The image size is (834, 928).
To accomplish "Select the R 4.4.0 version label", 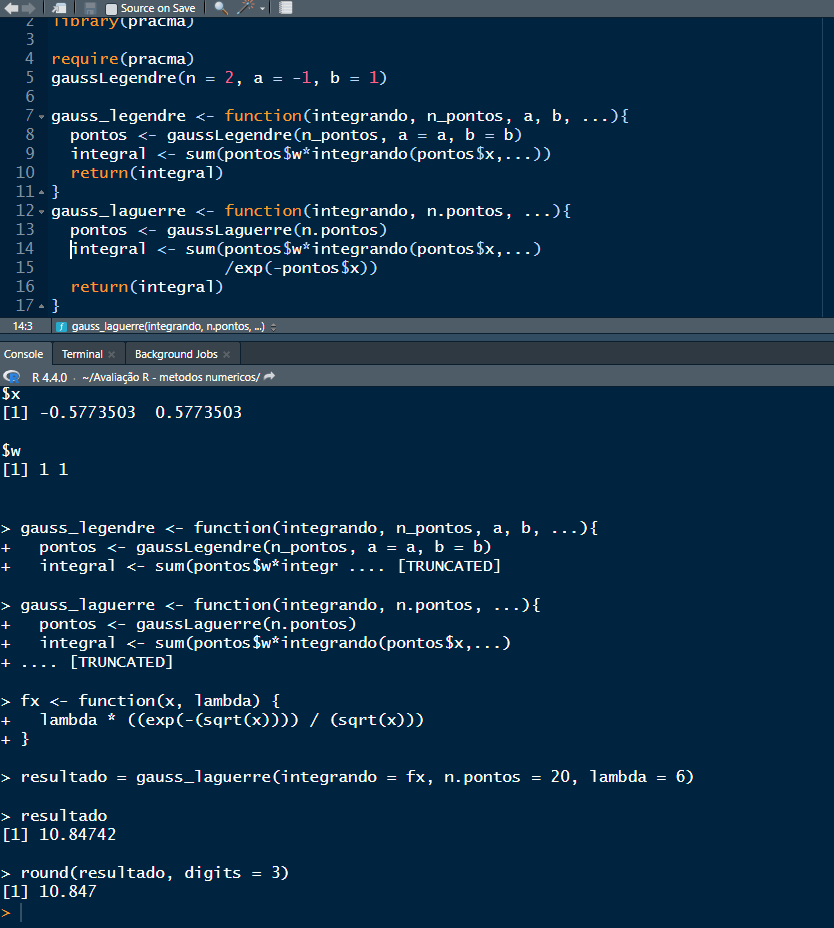I will point(50,377).
